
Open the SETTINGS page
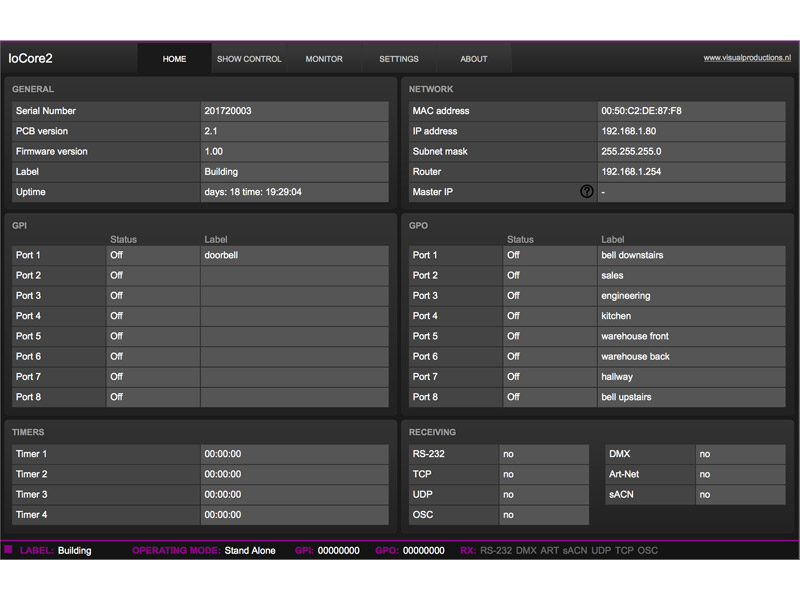coord(399,58)
